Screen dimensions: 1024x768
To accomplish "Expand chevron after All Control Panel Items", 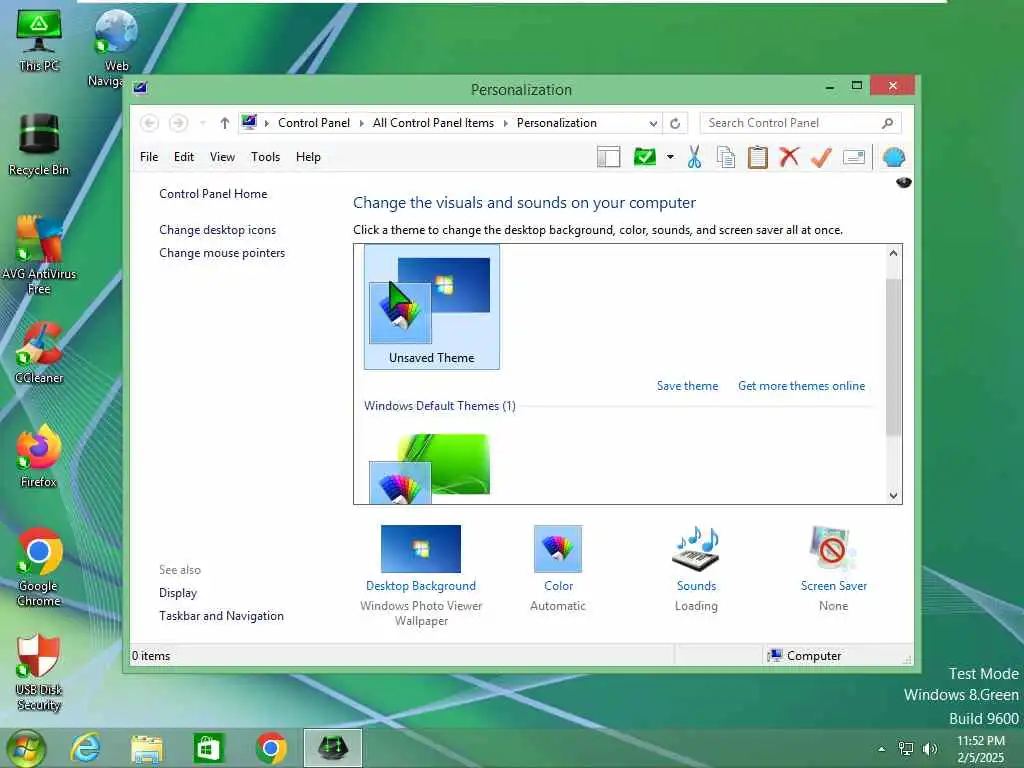I will [x=505, y=123].
